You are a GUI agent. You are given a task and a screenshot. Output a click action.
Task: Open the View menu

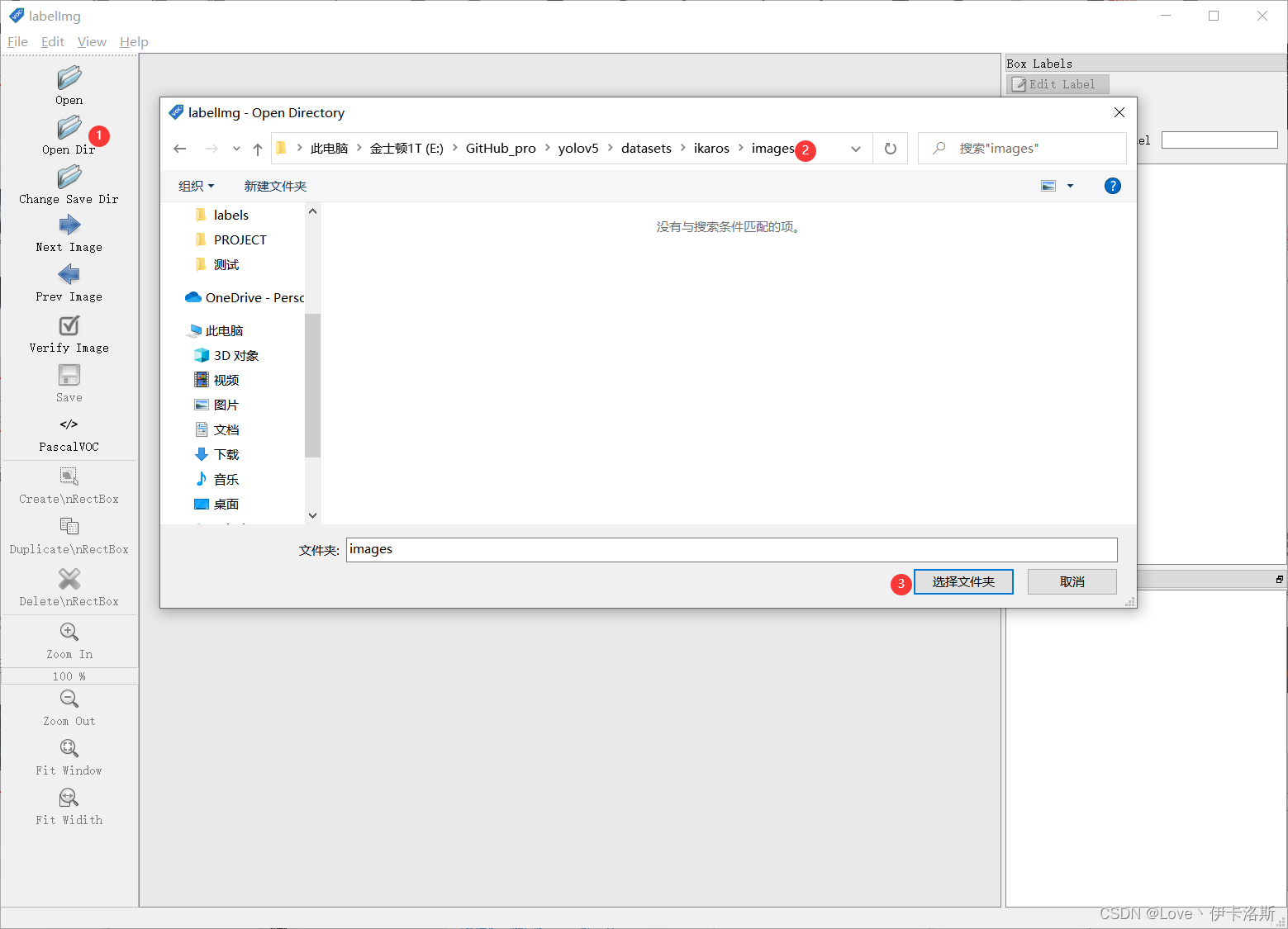pyautogui.click(x=92, y=42)
